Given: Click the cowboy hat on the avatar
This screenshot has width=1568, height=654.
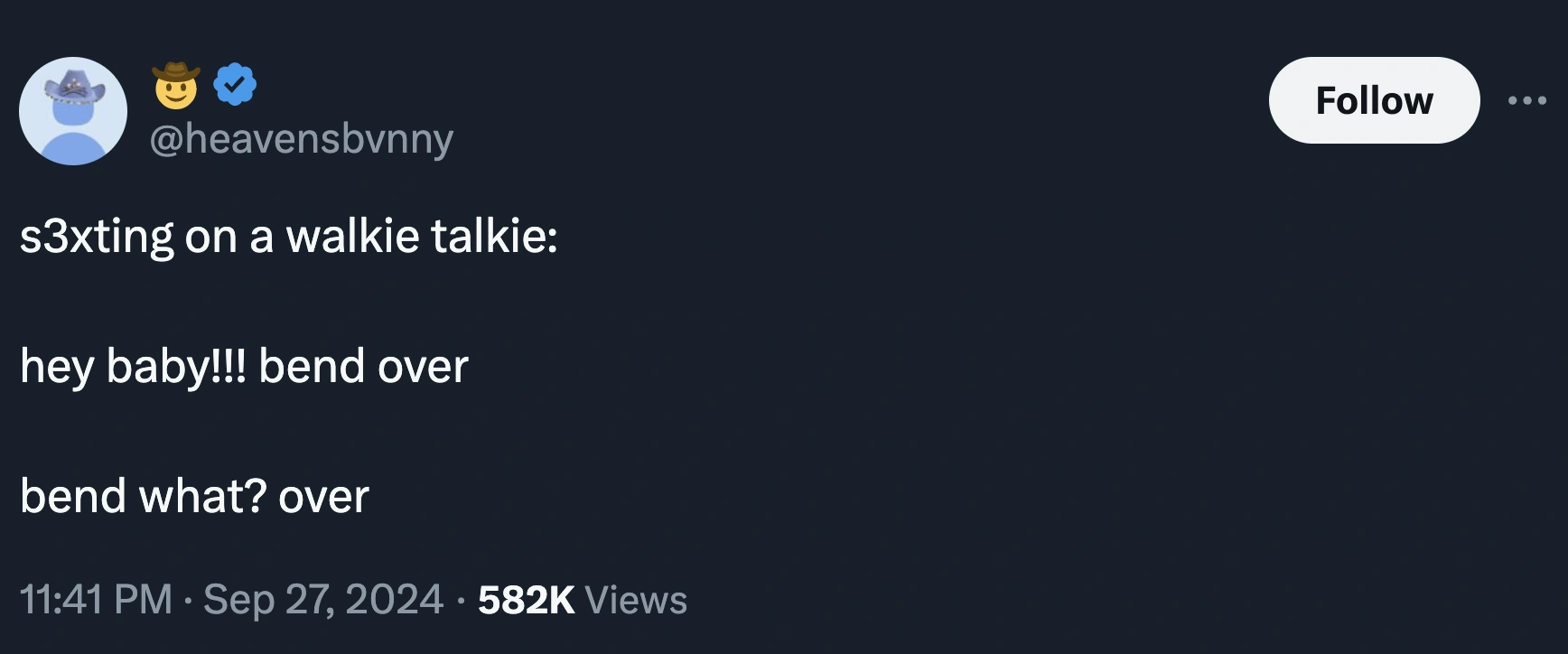Looking at the screenshot, I should point(74,88).
